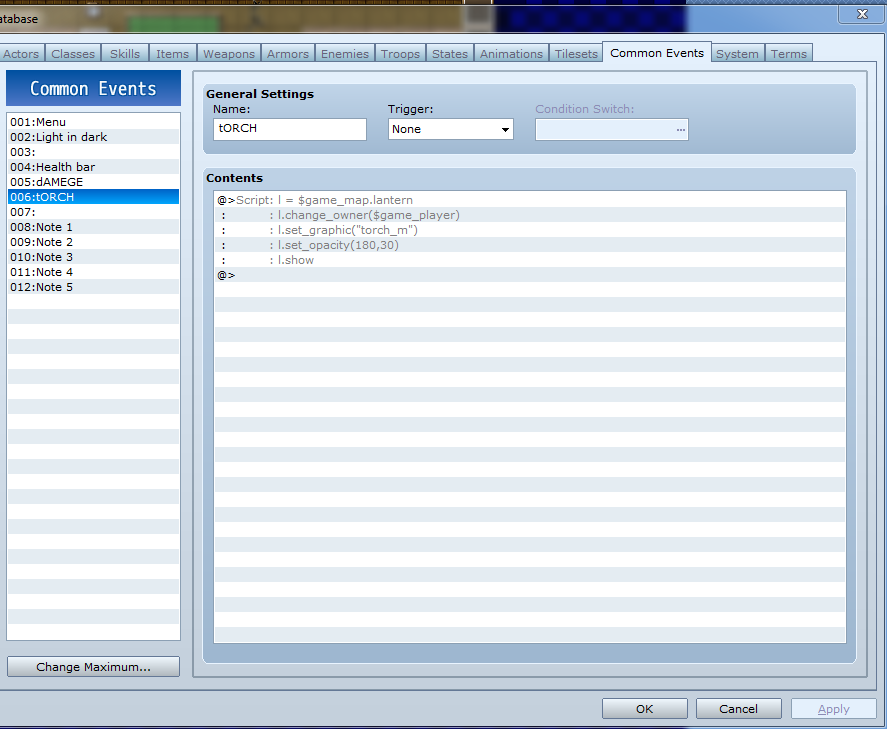Select common event 009:Note 2
This screenshot has height=729, width=887.
[x=93, y=241]
